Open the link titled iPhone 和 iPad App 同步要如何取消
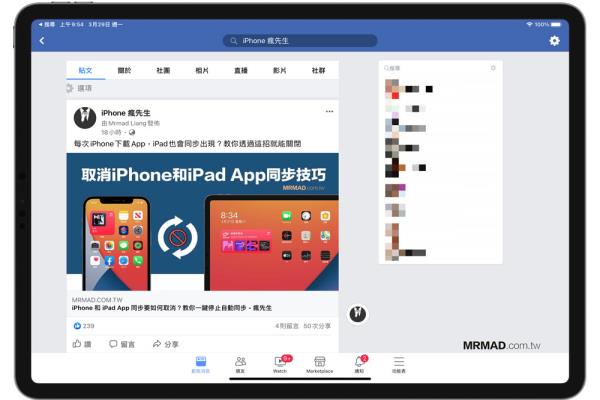The height and width of the screenshot is (400, 600). tap(172, 308)
